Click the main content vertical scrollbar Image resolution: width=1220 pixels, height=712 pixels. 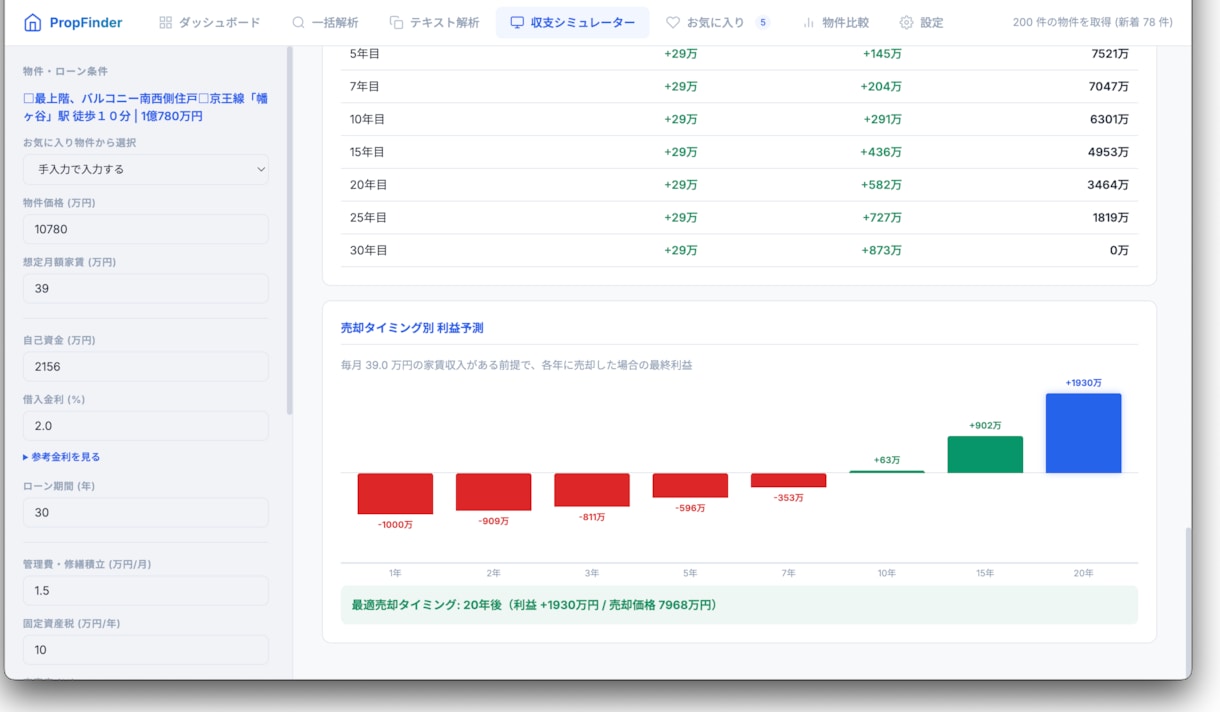pyautogui.click(x=1188, y=602)
